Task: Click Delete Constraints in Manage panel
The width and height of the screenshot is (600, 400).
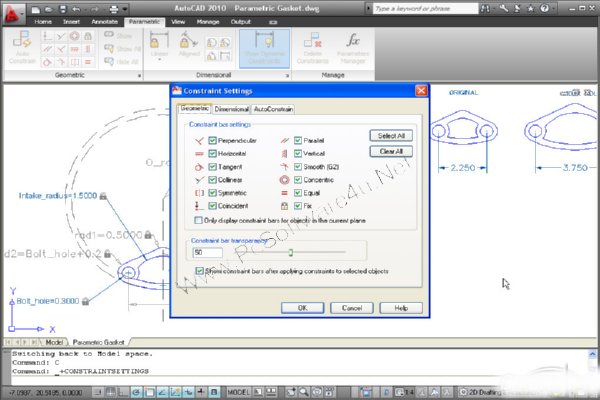Action: point(313,48)
